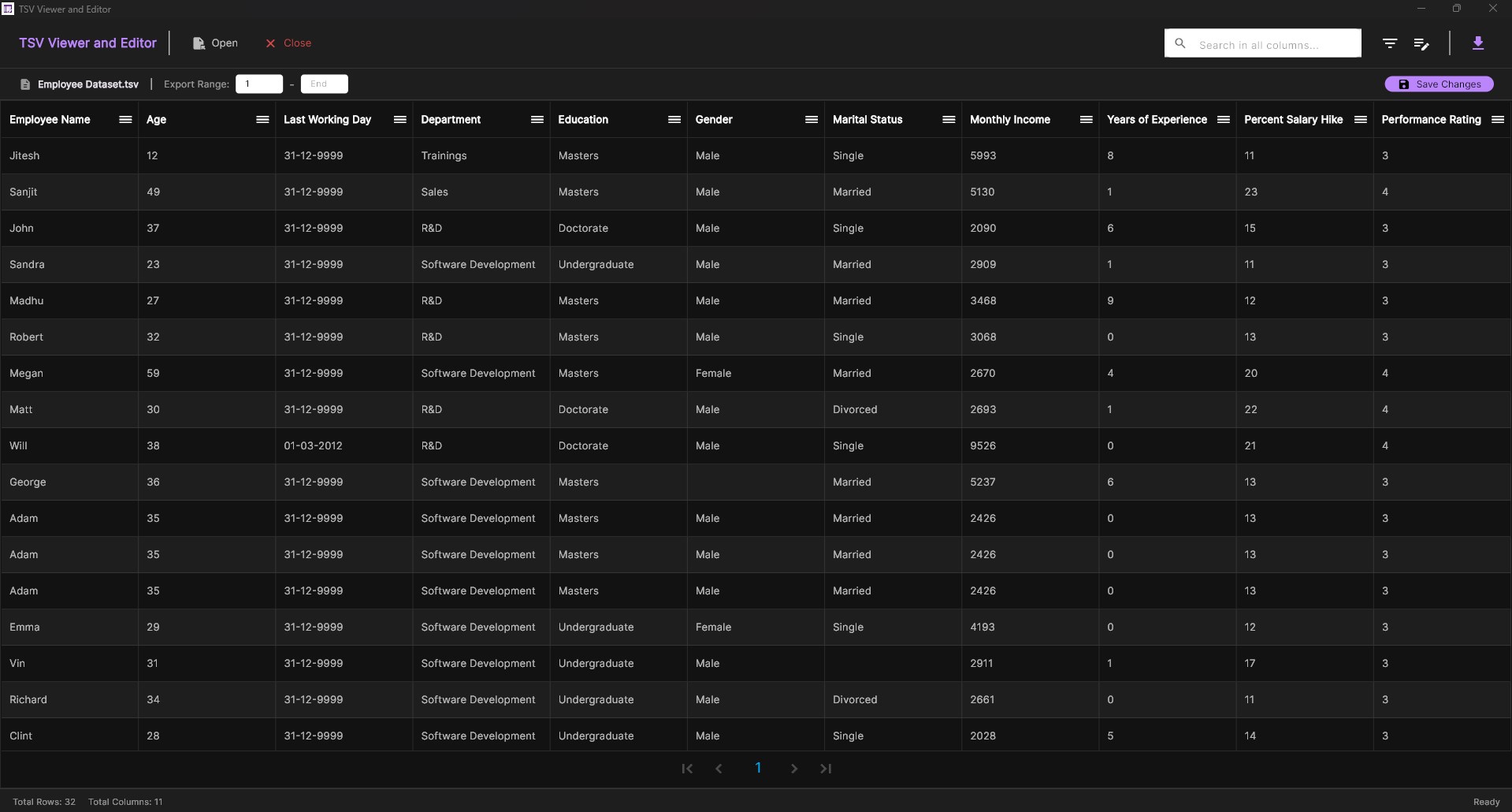Click the Total Rows: 32 status text
The image size is (1512, 812).
44,802
